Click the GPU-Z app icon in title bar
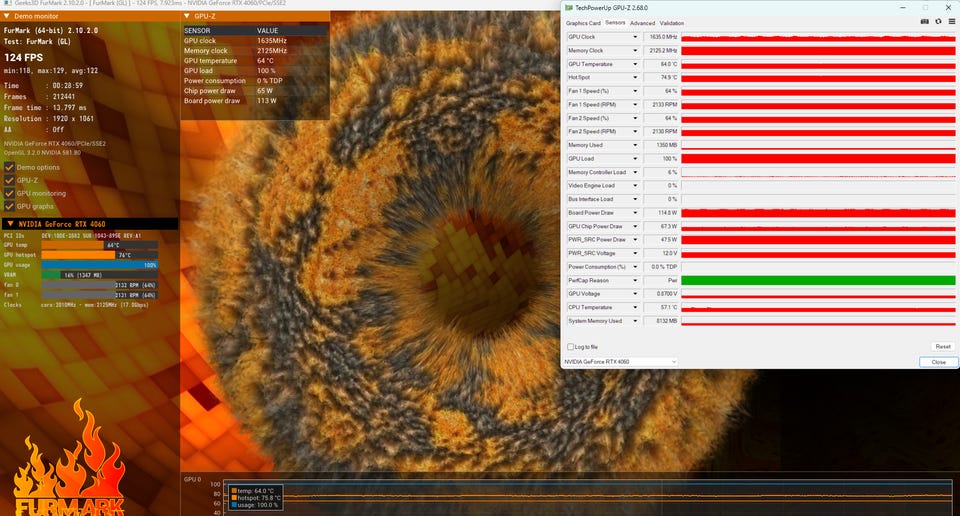This screenshot has width=960, height=516. click(569, 8)
